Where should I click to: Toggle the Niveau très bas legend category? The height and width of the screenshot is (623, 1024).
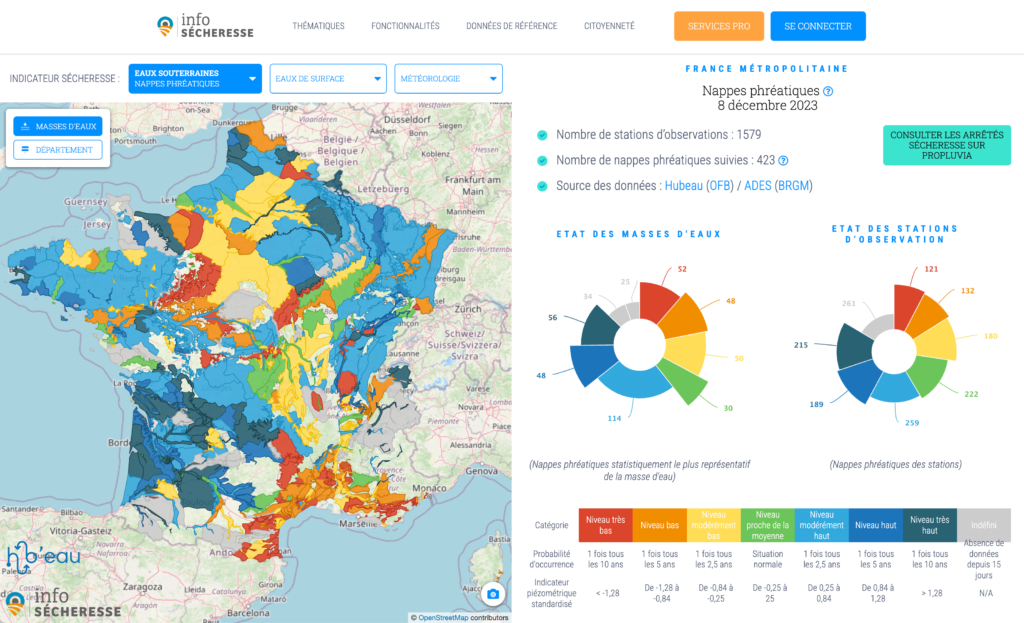[606, 524]
